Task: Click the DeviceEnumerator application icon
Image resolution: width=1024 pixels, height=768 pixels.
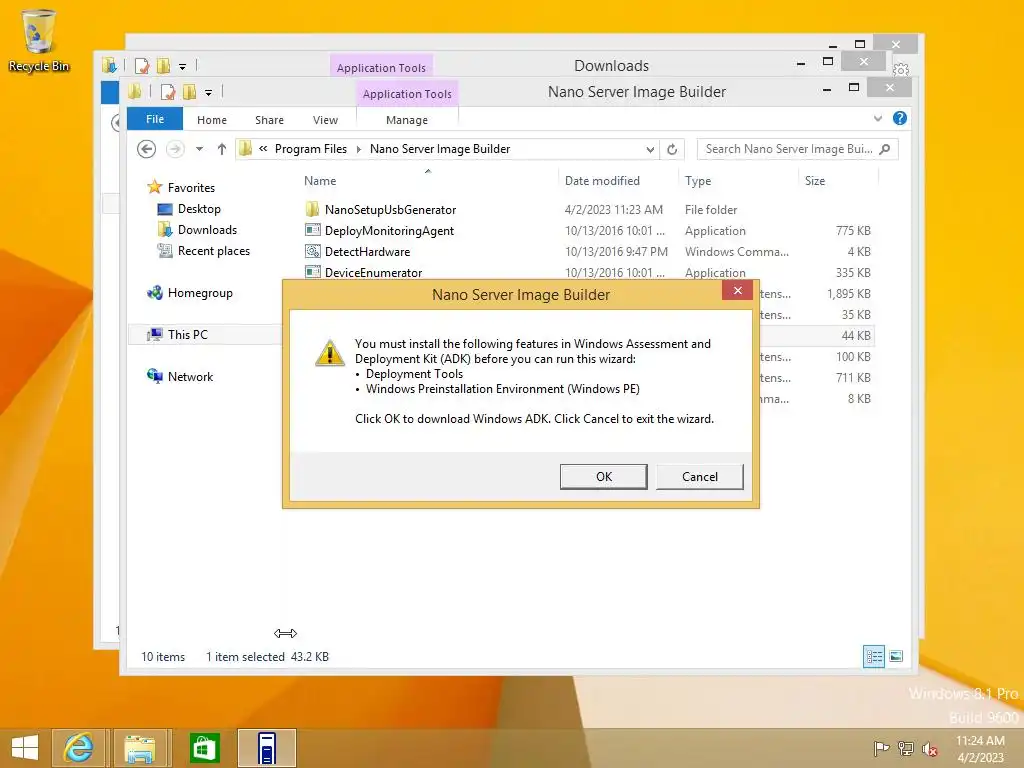Action: click(x=313, y=272)
